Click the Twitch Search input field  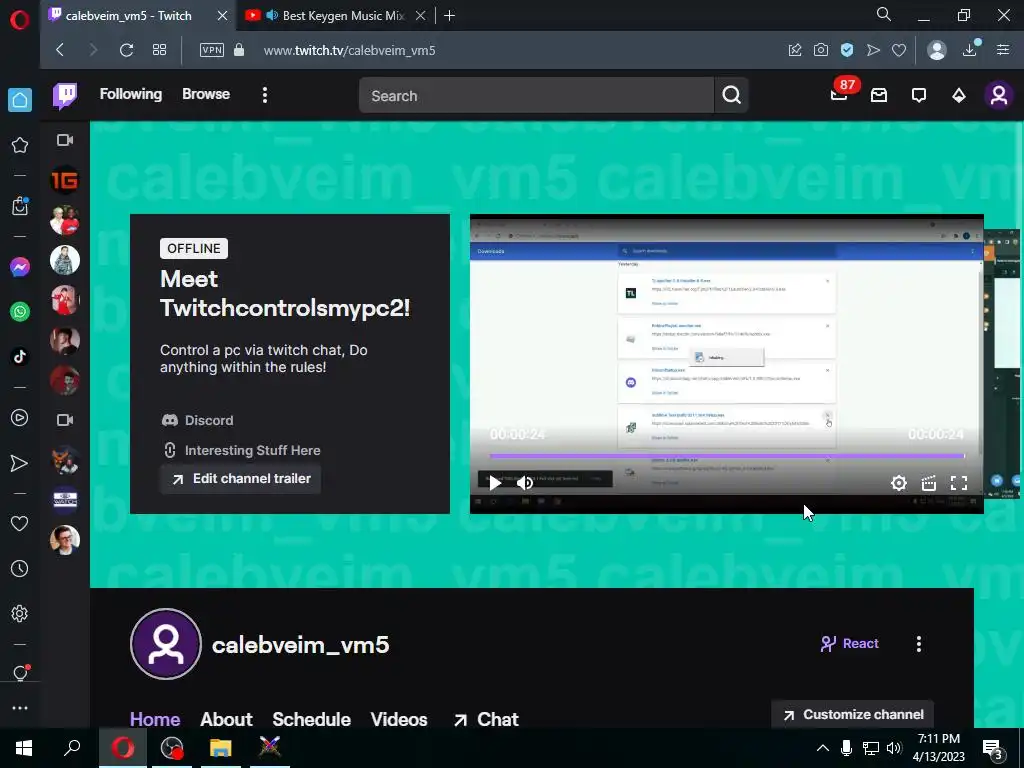point(536,95)
